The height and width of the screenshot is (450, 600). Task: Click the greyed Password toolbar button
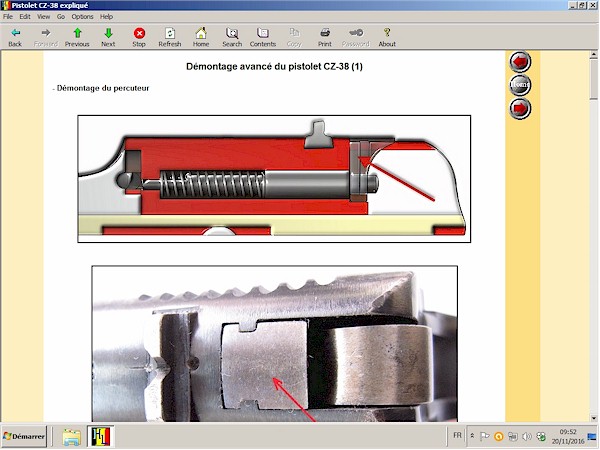[355, 38]
